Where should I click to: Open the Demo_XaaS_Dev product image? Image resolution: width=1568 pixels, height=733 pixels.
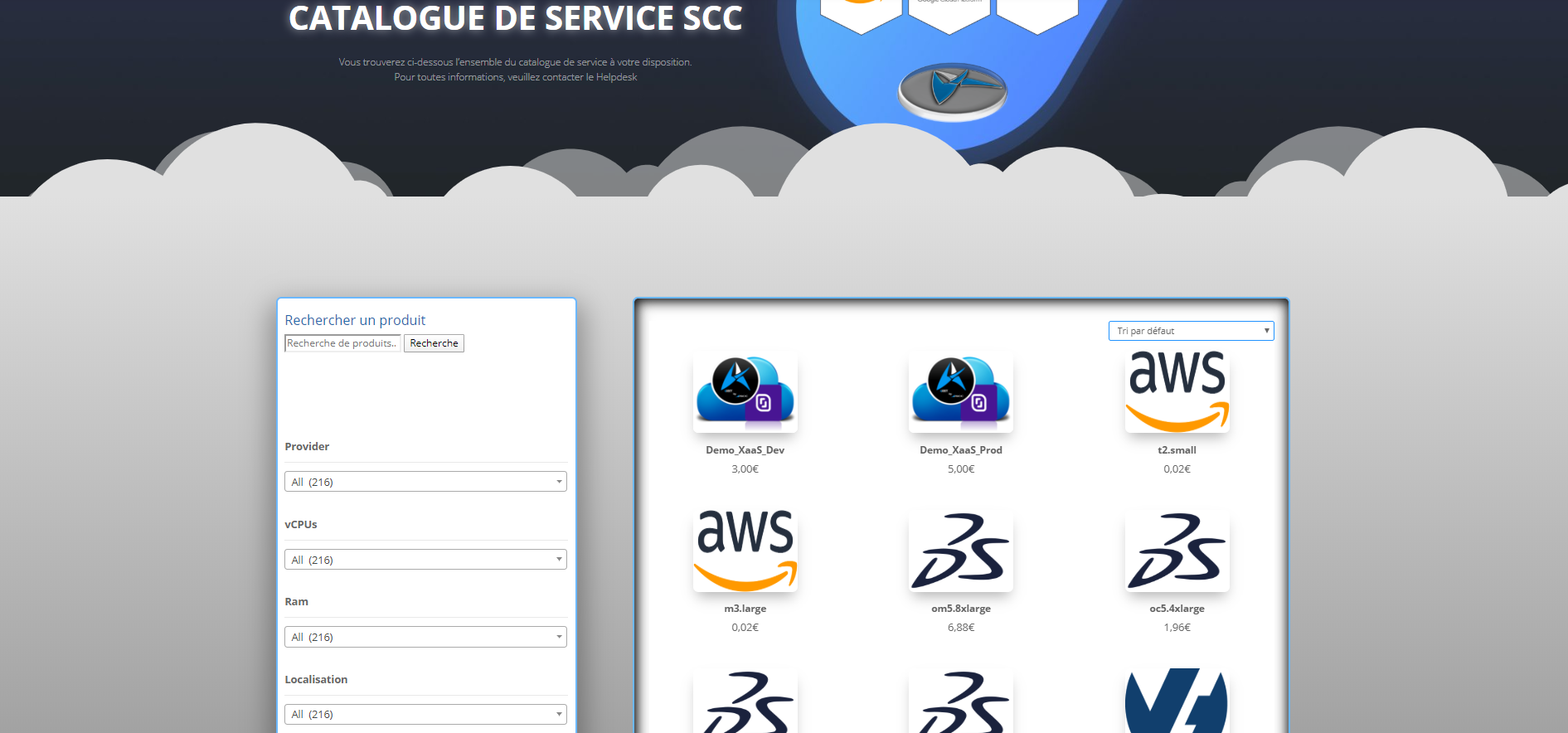(745, 391)
